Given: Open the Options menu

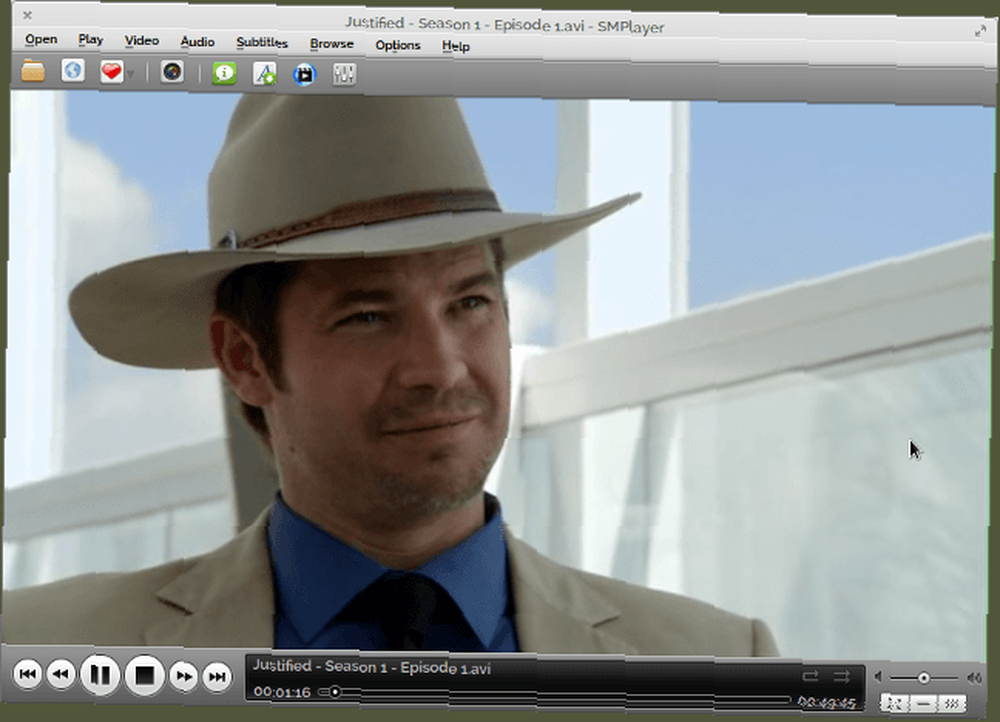Looking at the screenshot, I should tap(398, 45).
